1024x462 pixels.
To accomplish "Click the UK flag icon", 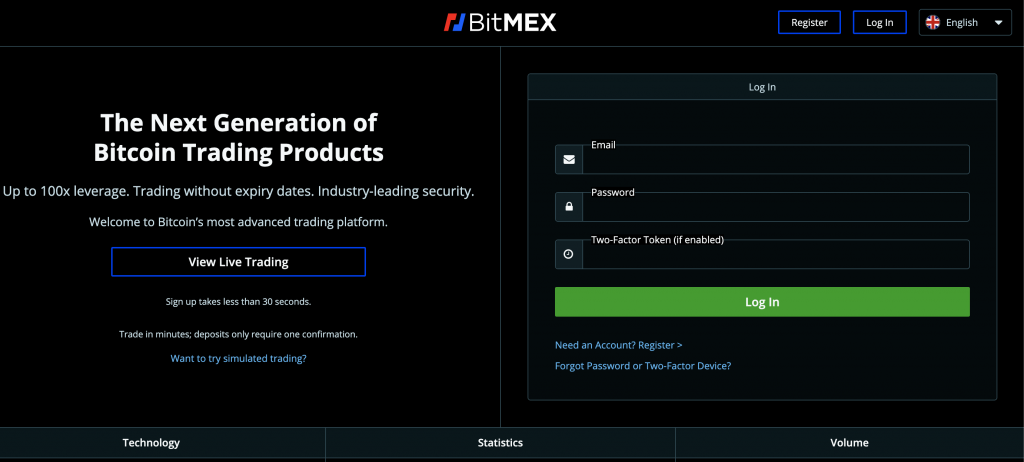I will 933,22.
